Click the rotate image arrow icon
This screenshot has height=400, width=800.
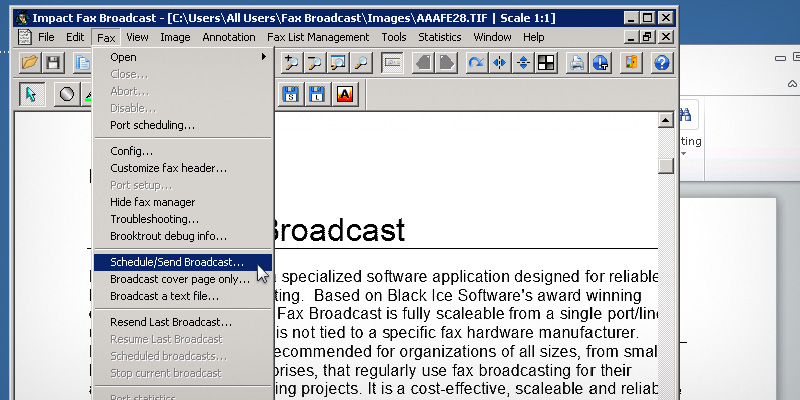(476, 63)
